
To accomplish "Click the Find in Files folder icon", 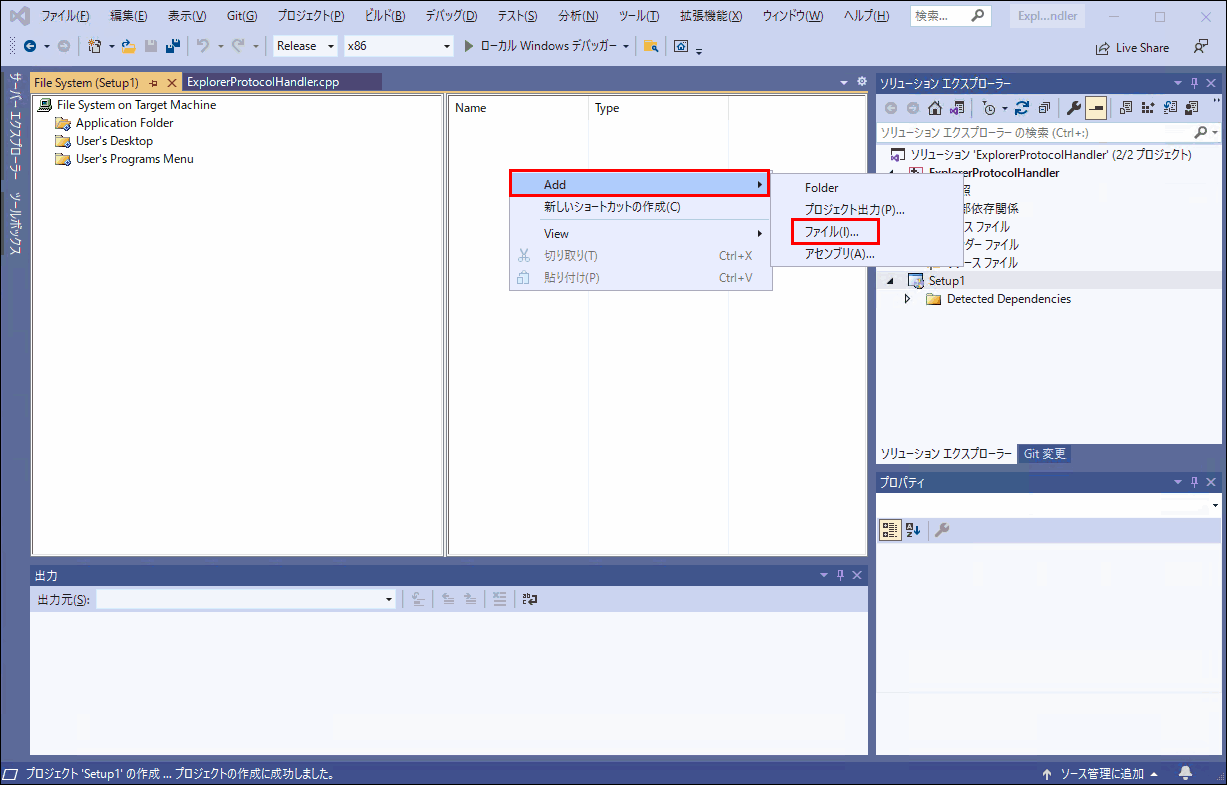I will click(x=651, y=46).
